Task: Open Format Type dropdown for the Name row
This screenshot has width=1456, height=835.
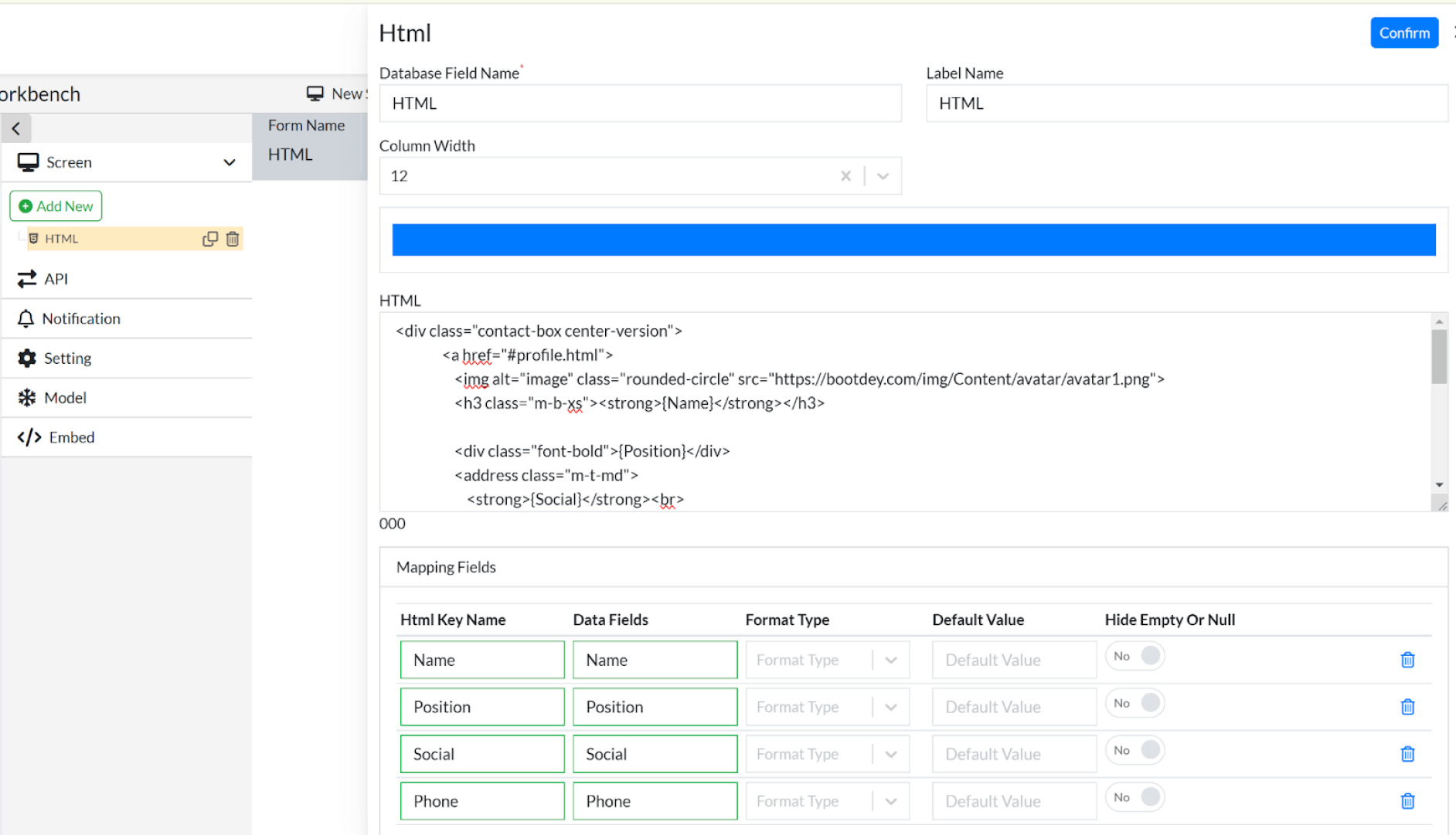Action: click(x=890, y=660)
